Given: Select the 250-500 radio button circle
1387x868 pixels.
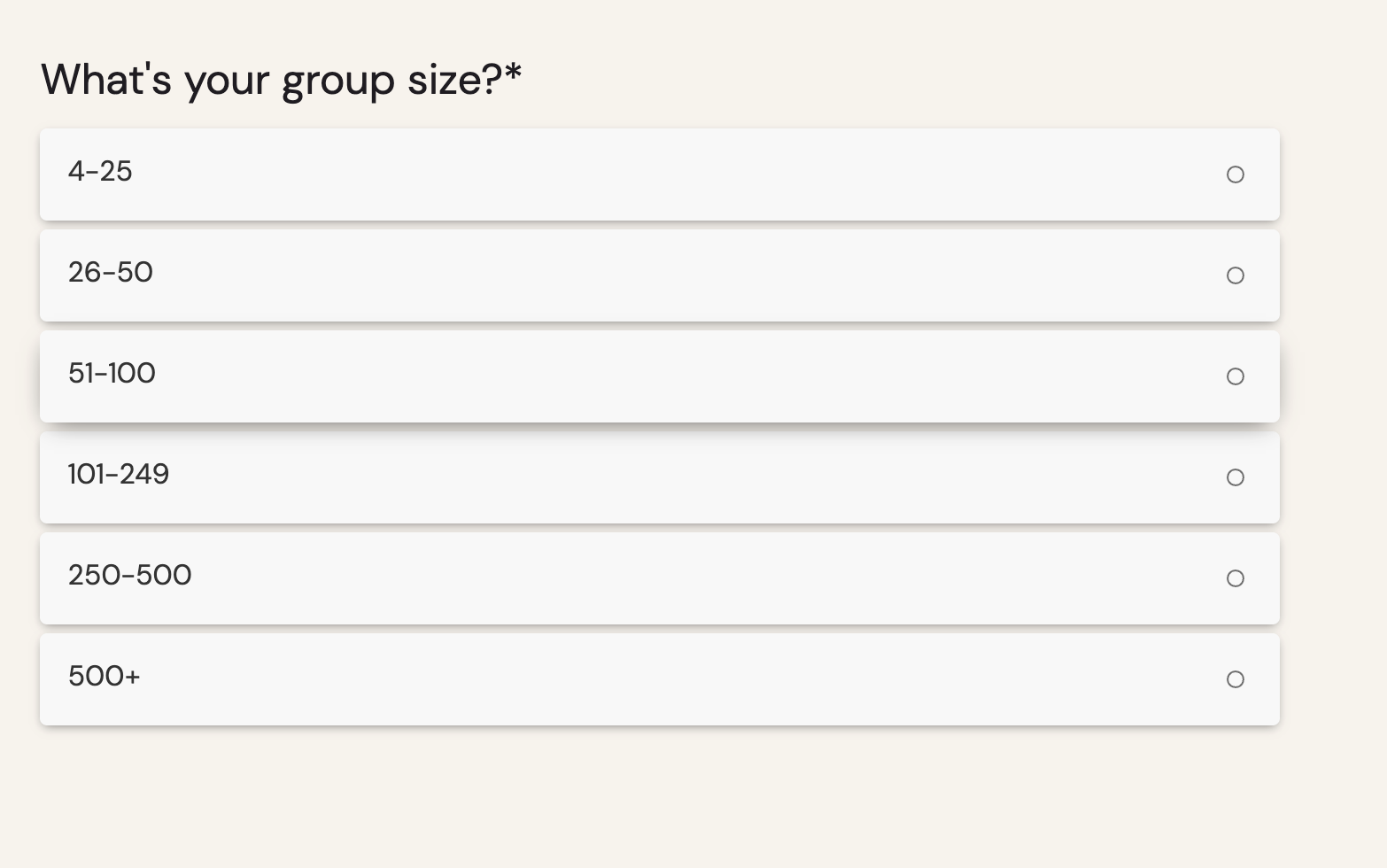Looking at the screenshot, I should tap(1235, 578).
